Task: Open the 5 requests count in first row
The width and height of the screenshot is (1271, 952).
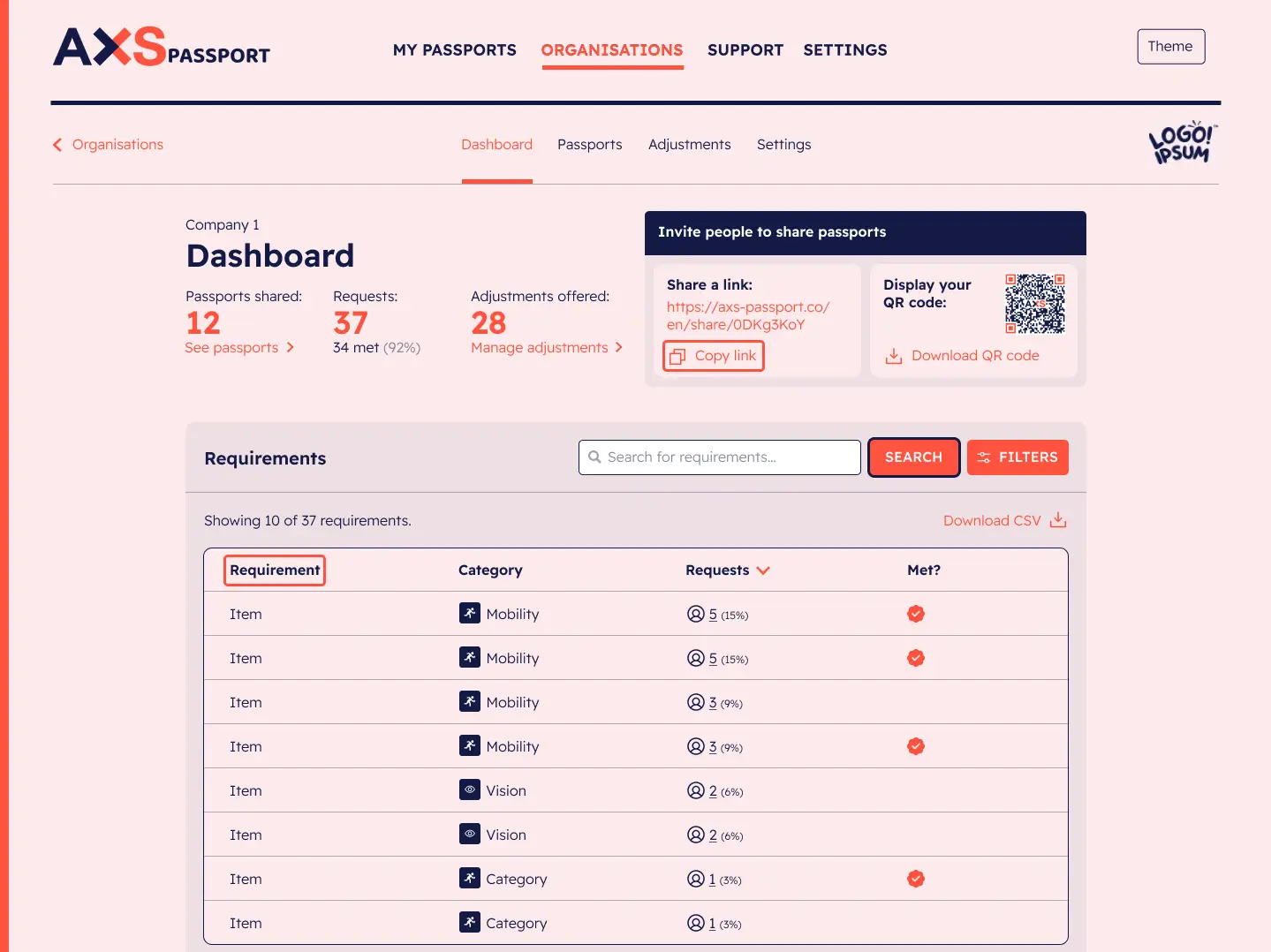Action: pyautogui.click(x=713, y=615)
